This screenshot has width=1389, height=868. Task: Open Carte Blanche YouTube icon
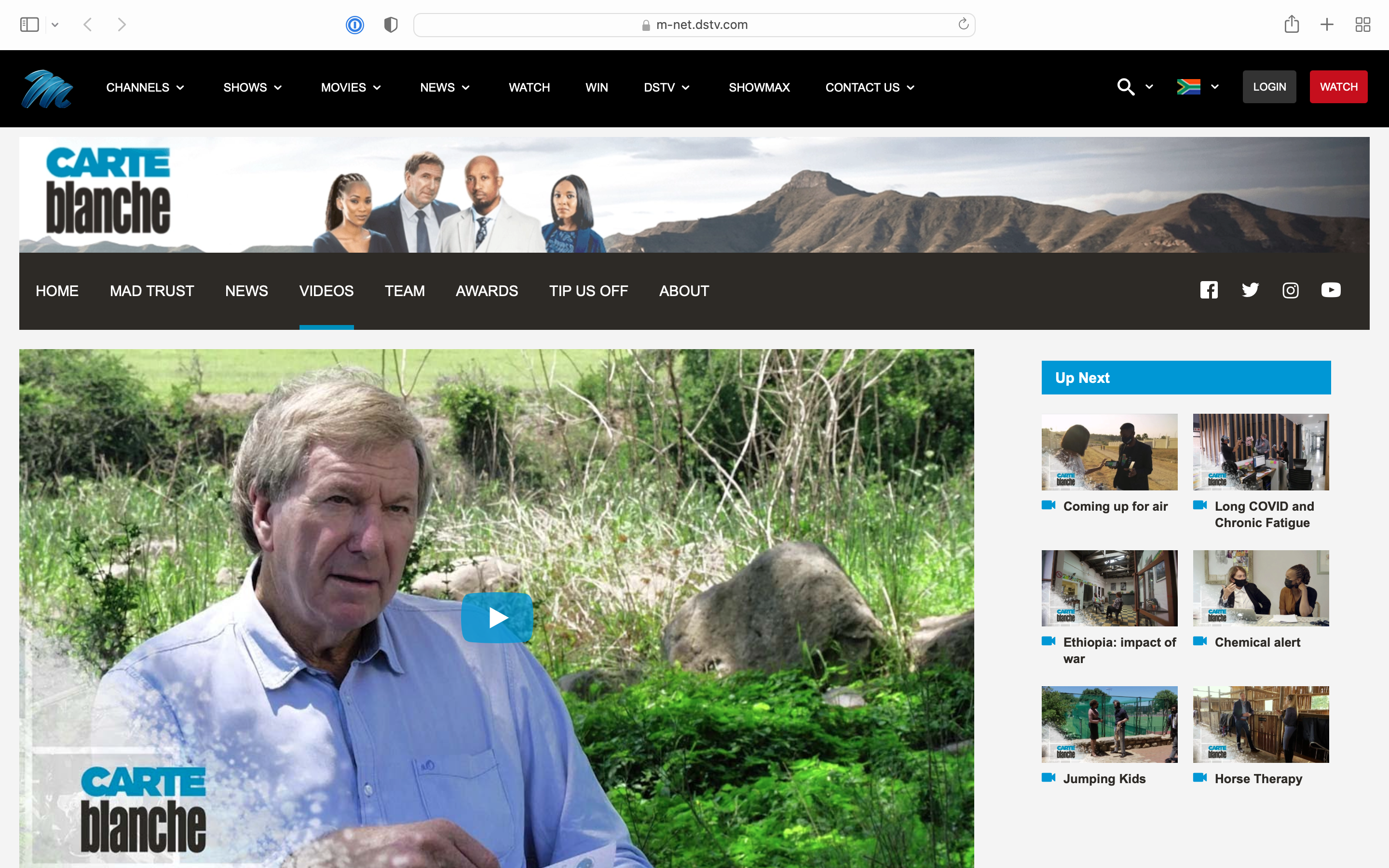click(x=1331, y=290)
